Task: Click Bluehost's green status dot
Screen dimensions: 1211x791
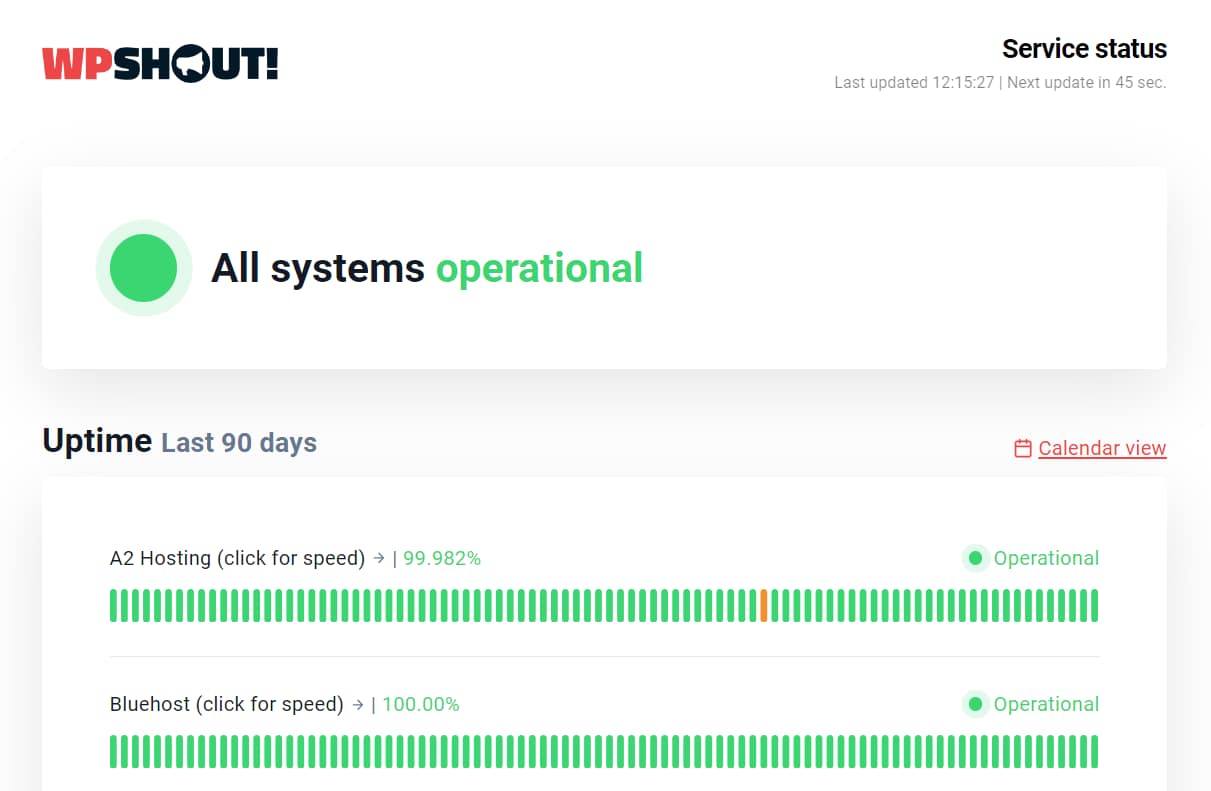Action: tap(975, 704)
